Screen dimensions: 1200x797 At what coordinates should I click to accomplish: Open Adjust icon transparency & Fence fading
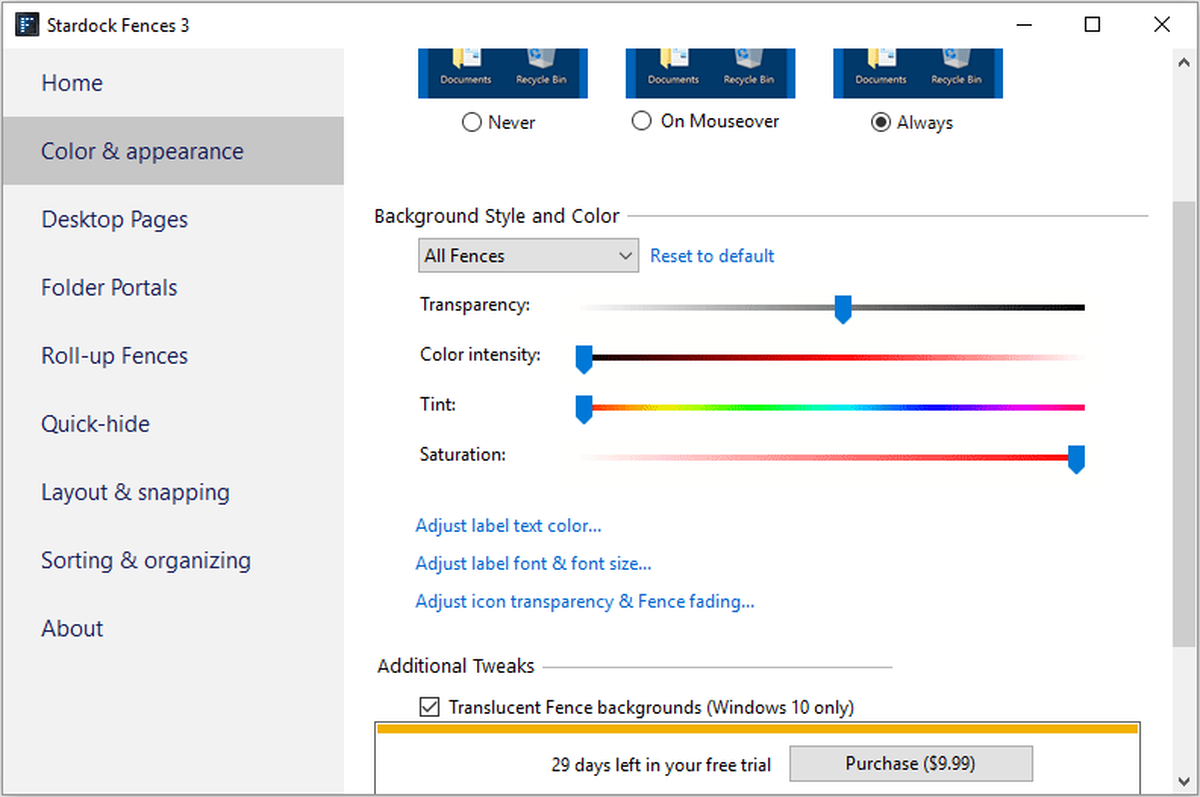point(585,601)
